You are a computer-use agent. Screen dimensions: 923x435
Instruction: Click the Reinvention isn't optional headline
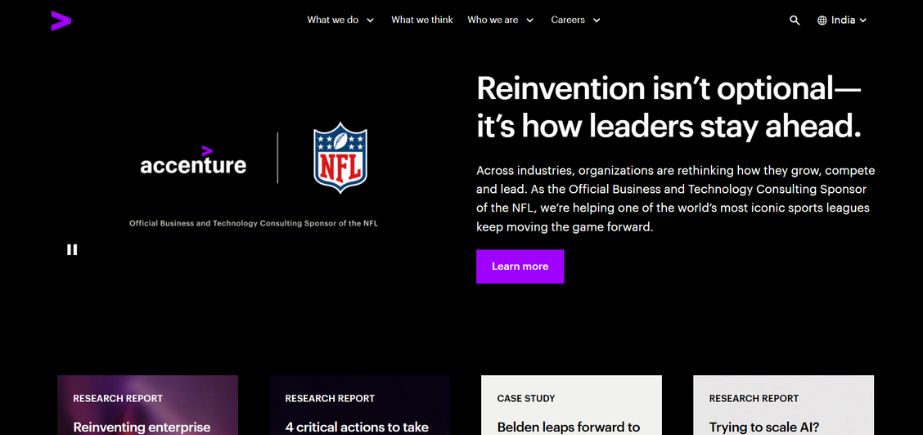pos(668,107)
